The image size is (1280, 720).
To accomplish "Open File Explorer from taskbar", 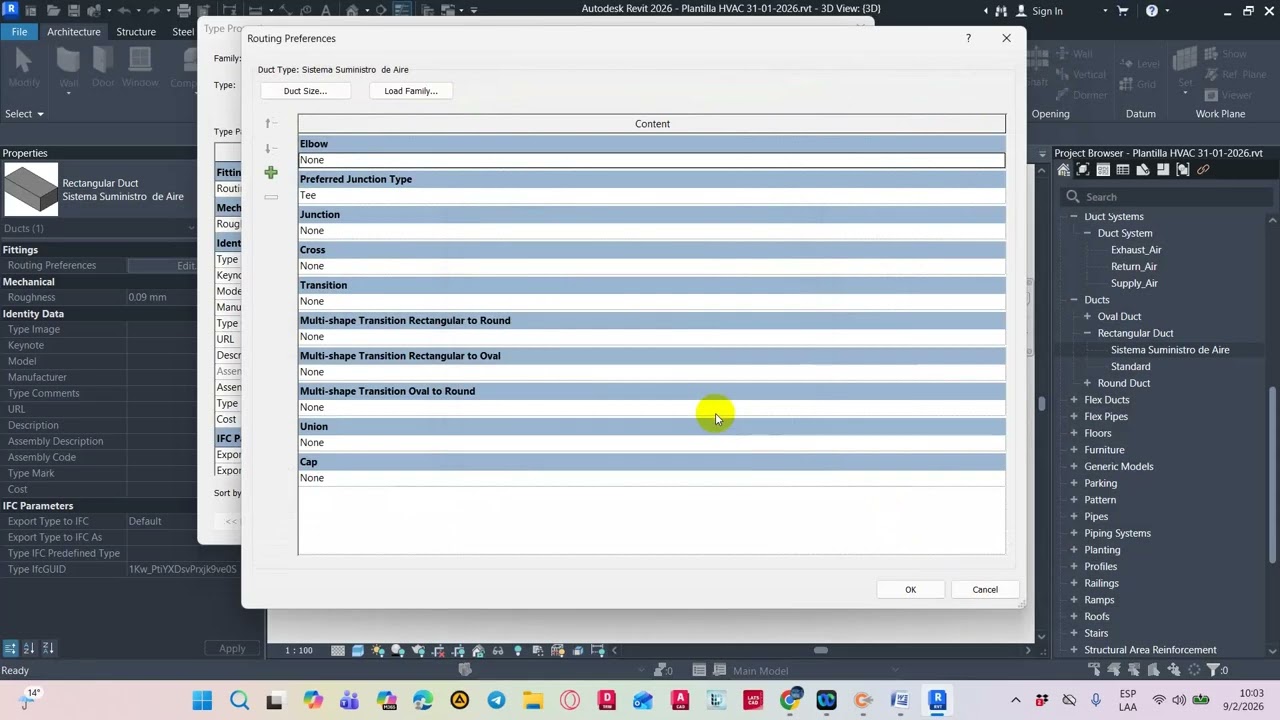I will click(x=533, y=700).
